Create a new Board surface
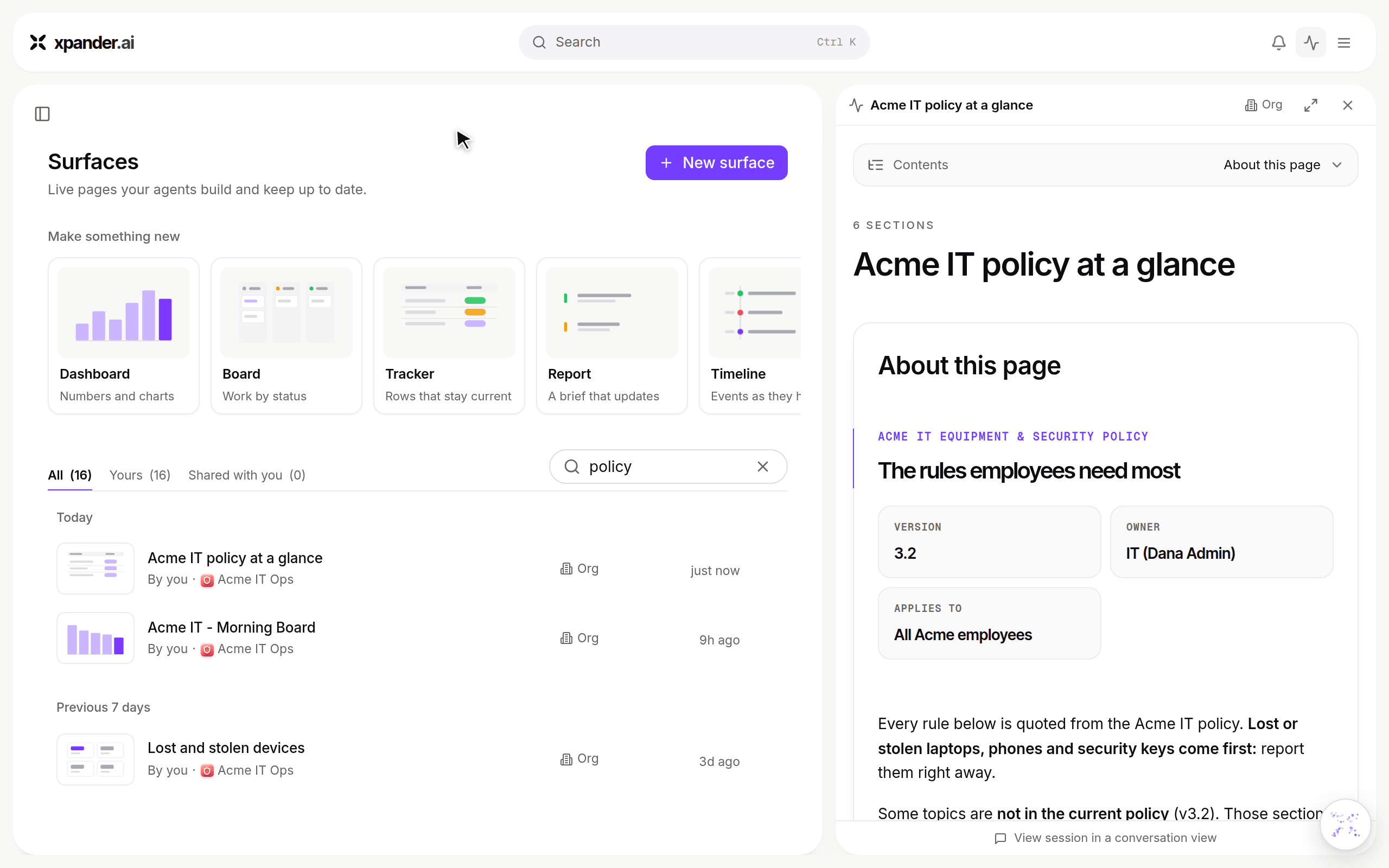Screen dimensions: 1389x868 pos(286,336)
